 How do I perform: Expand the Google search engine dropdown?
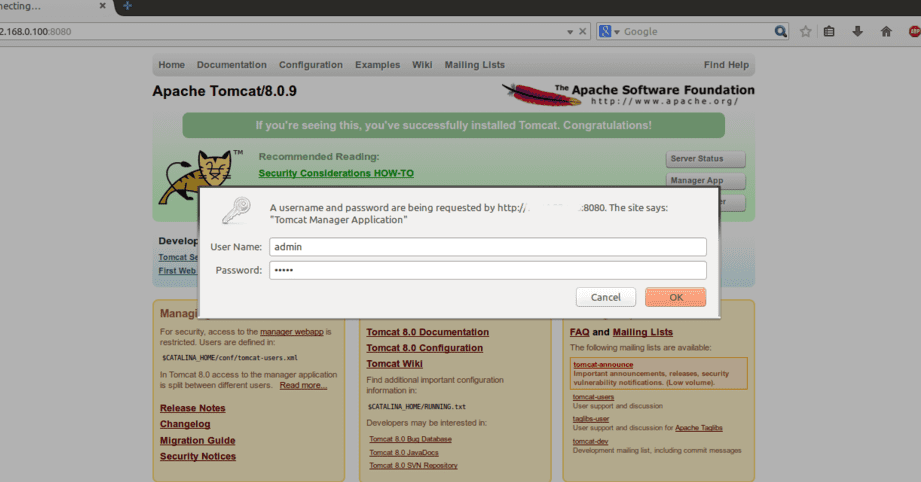[x=610, y=31]
